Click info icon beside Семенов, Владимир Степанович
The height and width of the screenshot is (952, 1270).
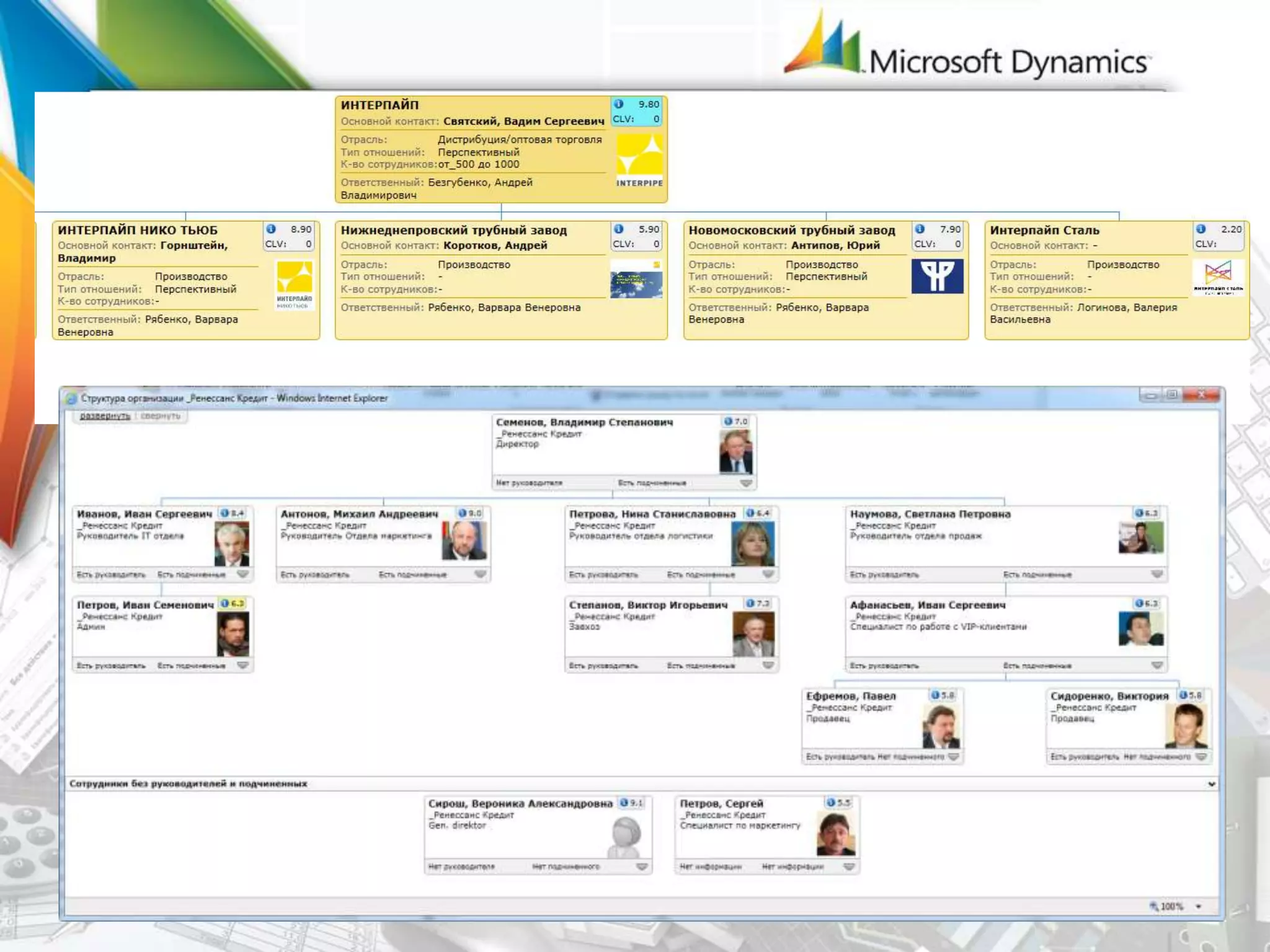click(x=728, y=421)
